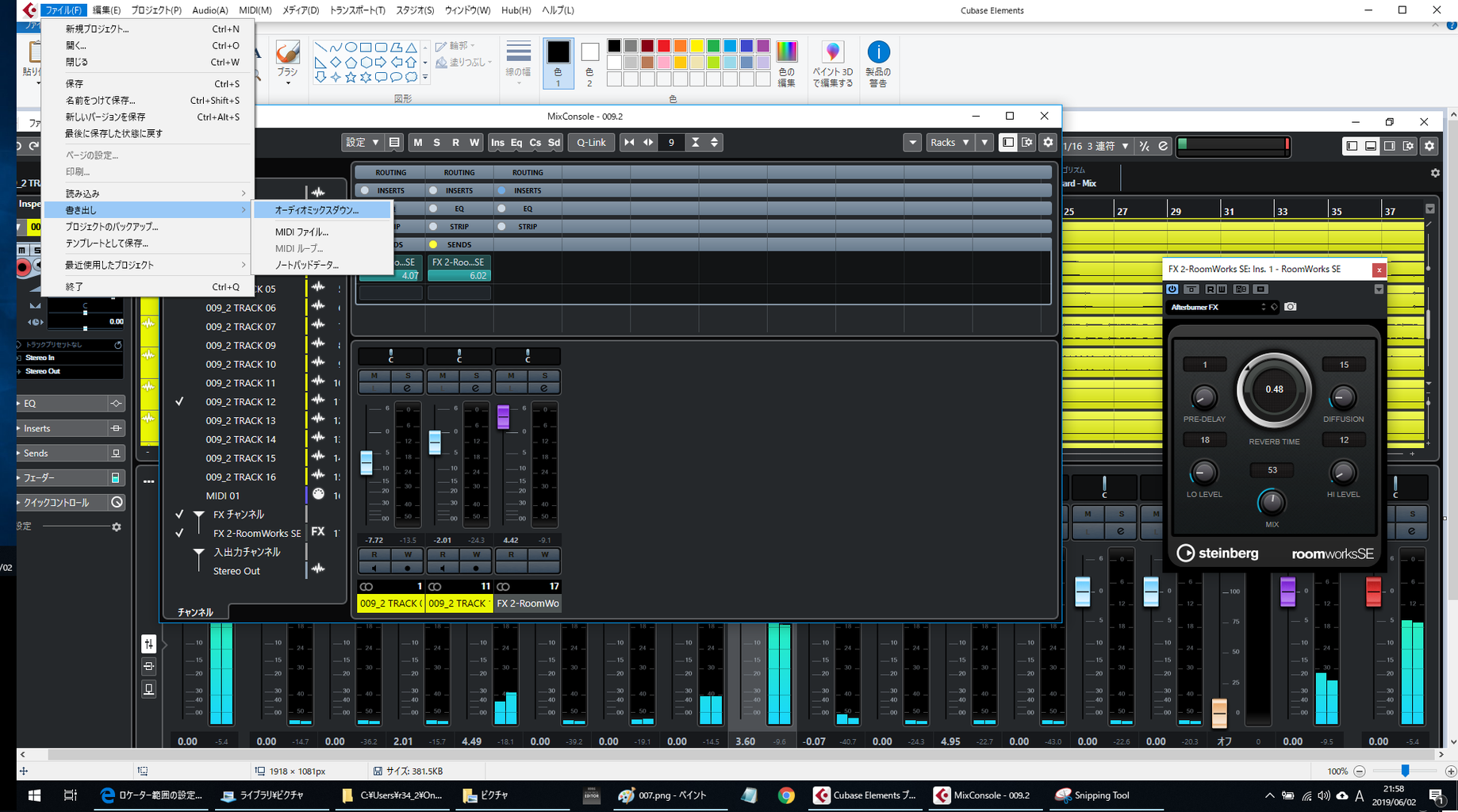Select オーディオミックスダウン... menu entry
The height and width of the screenshot is (812, 1458).
[322, 210]
